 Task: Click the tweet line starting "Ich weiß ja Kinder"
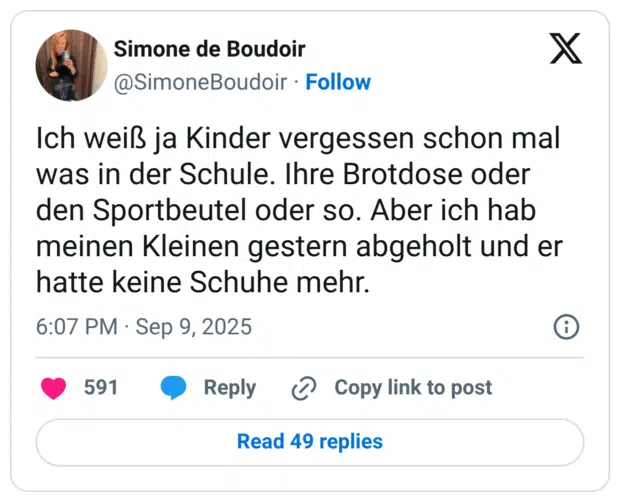[298, 139]
